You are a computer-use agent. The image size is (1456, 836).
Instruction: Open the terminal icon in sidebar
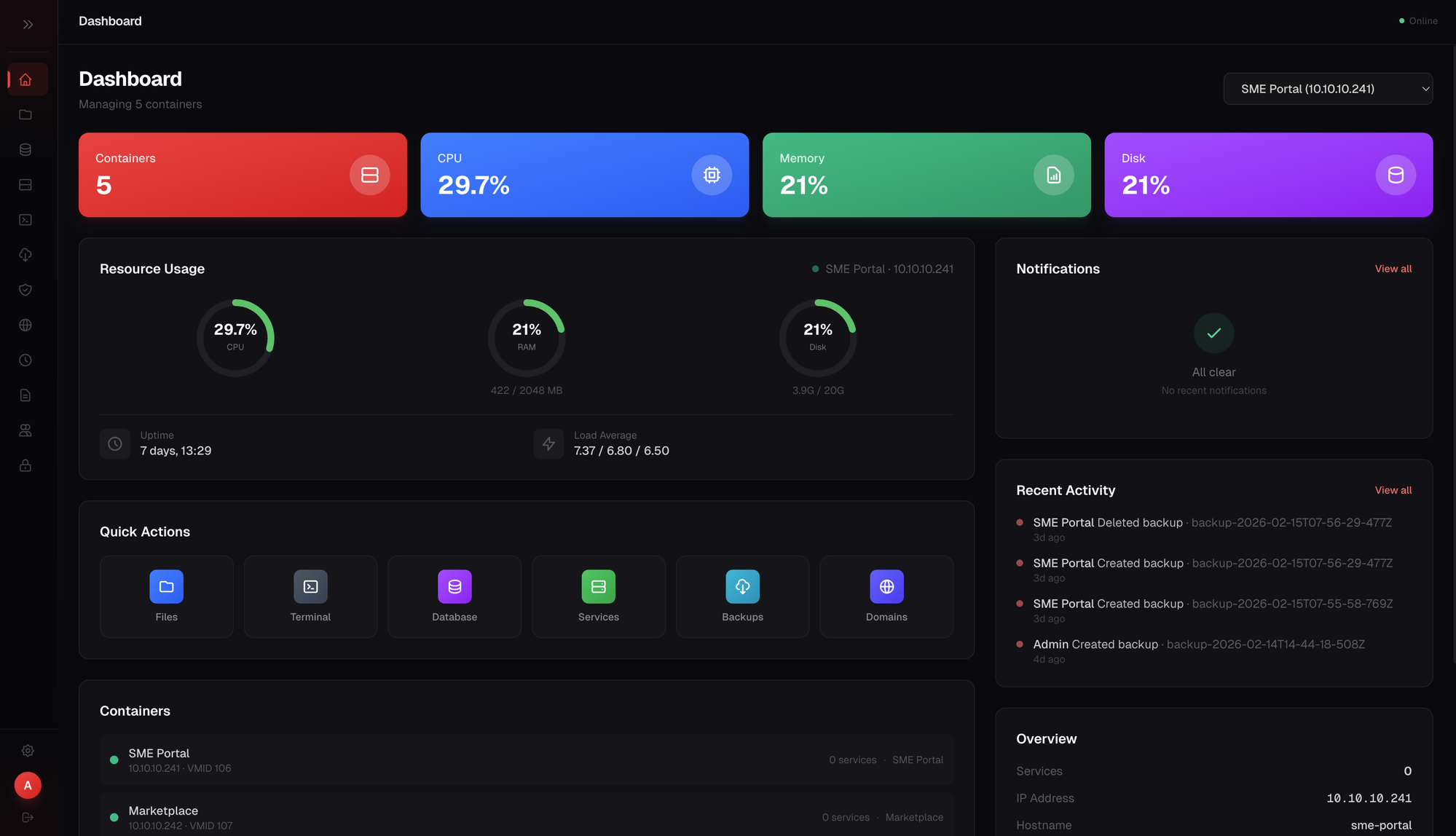pos(25,220)
